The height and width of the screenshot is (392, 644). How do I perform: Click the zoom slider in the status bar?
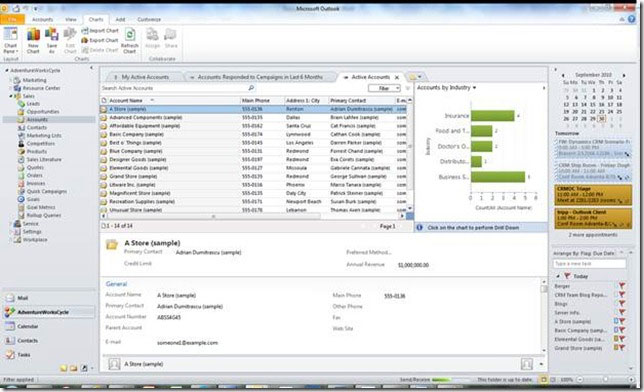coord(605,380)
